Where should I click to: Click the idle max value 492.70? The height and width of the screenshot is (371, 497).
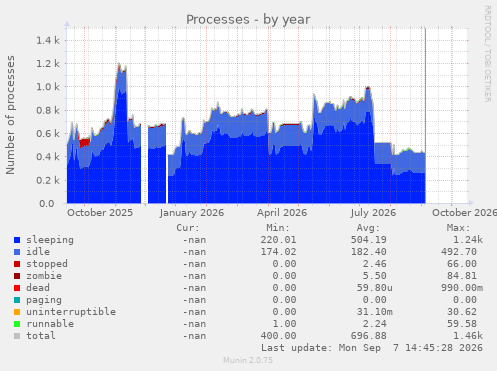[x=459, y=252]
